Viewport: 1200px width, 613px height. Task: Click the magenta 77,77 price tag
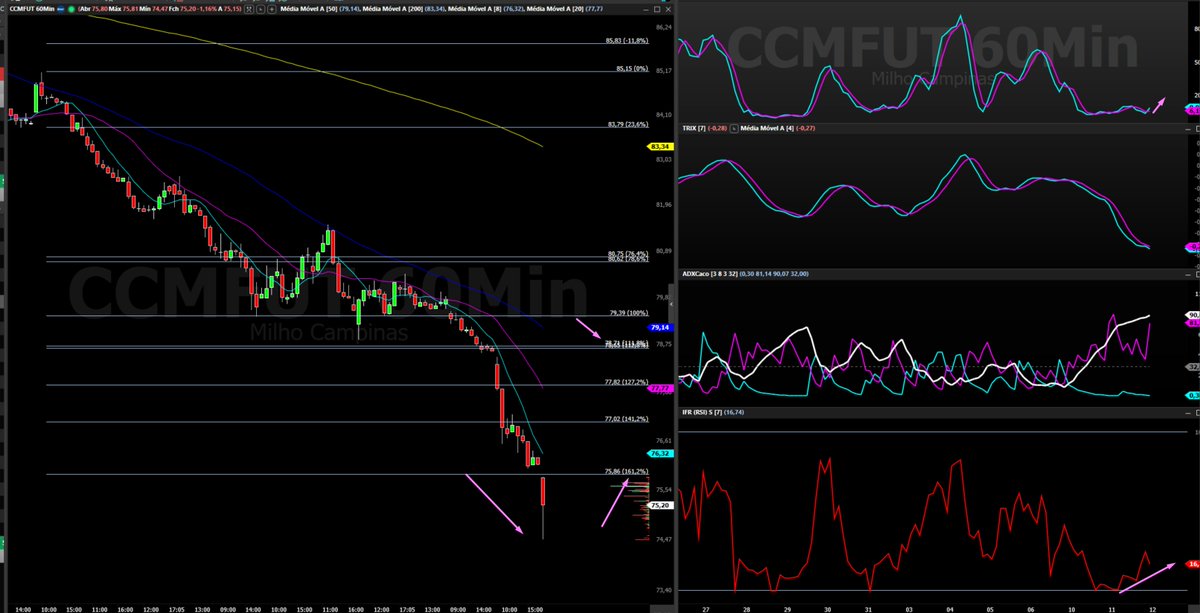tap(659, 389)
